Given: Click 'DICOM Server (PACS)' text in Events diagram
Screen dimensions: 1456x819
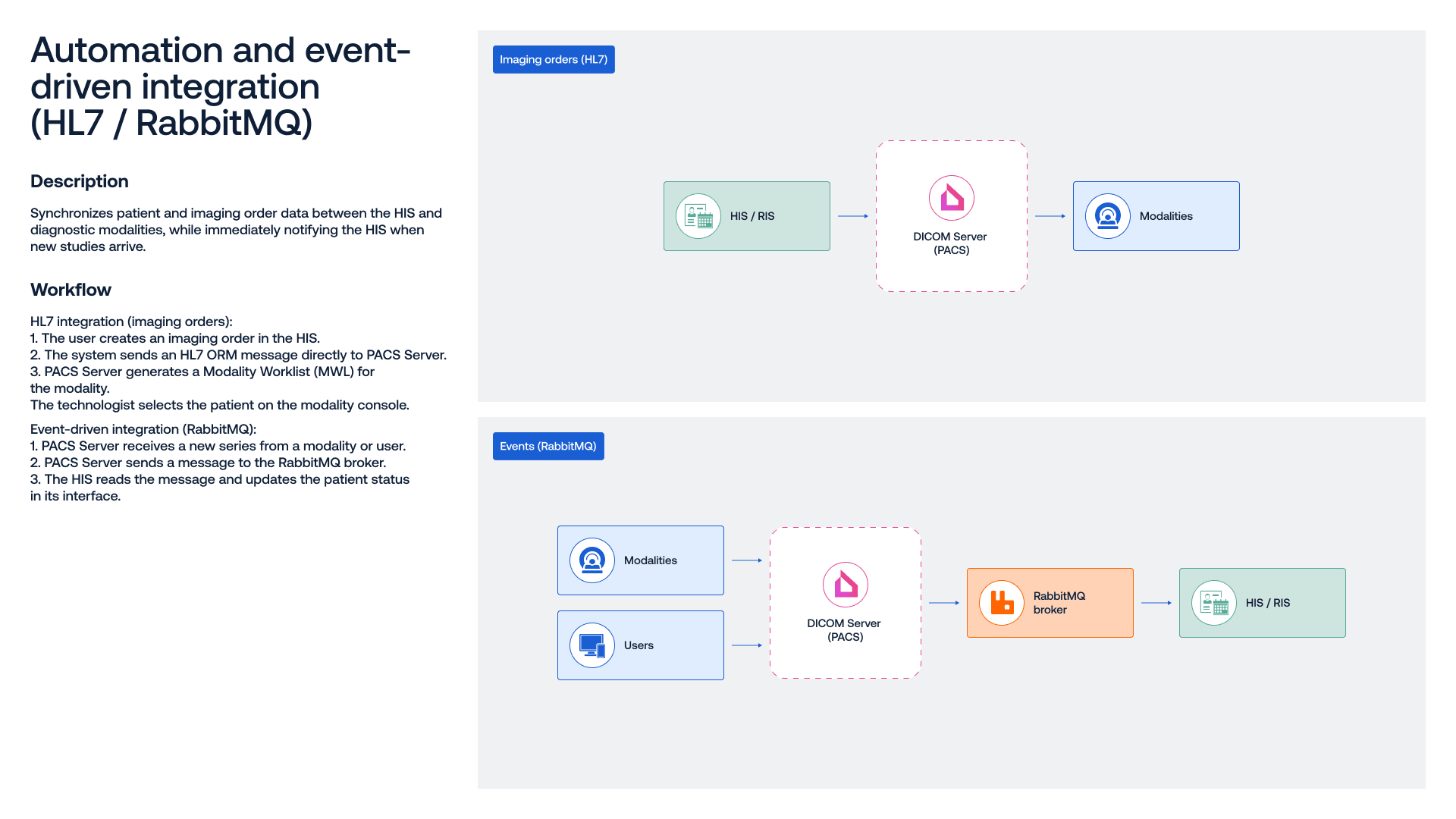Looking at the screenshot, I should 844,629.
